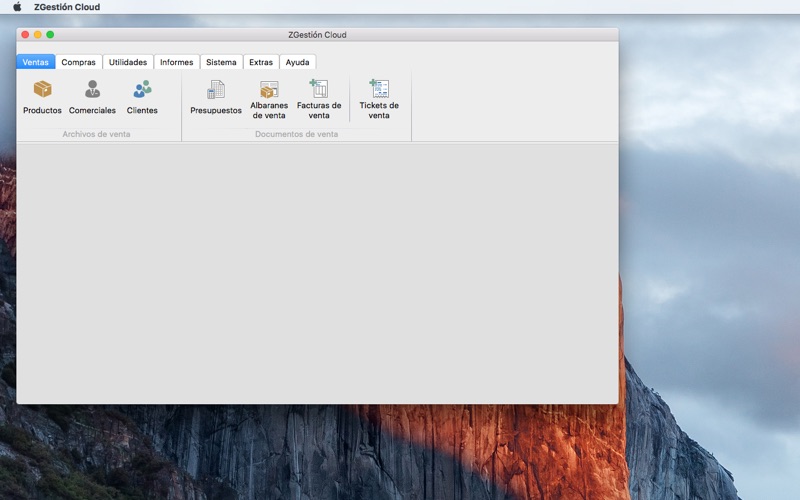The width and height of the screenshot is (800, 500).
Task: Open Tickets de venta icon
Action: (x=379, y=88)
